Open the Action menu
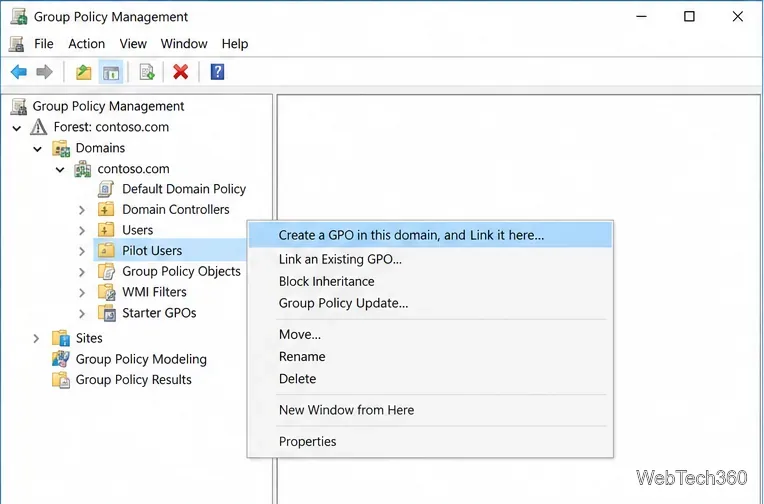The width and height of the screenshot is (764, 504). tap(86, 44)
